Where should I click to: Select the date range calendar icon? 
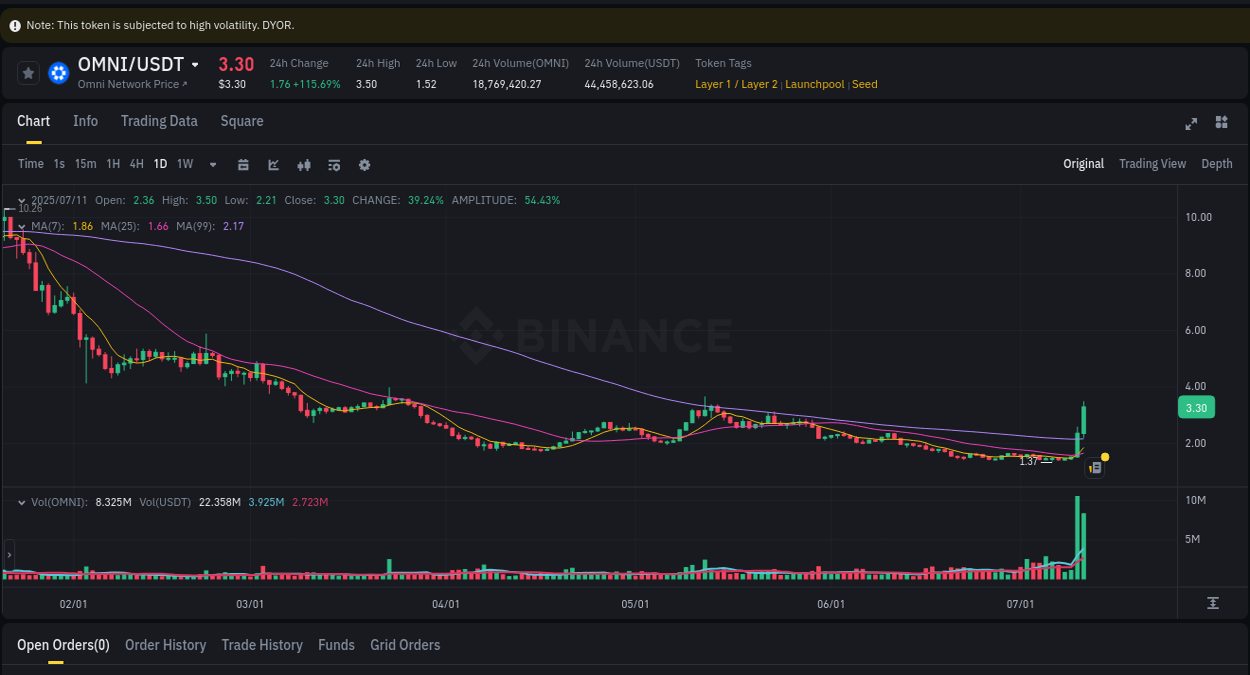243,164
